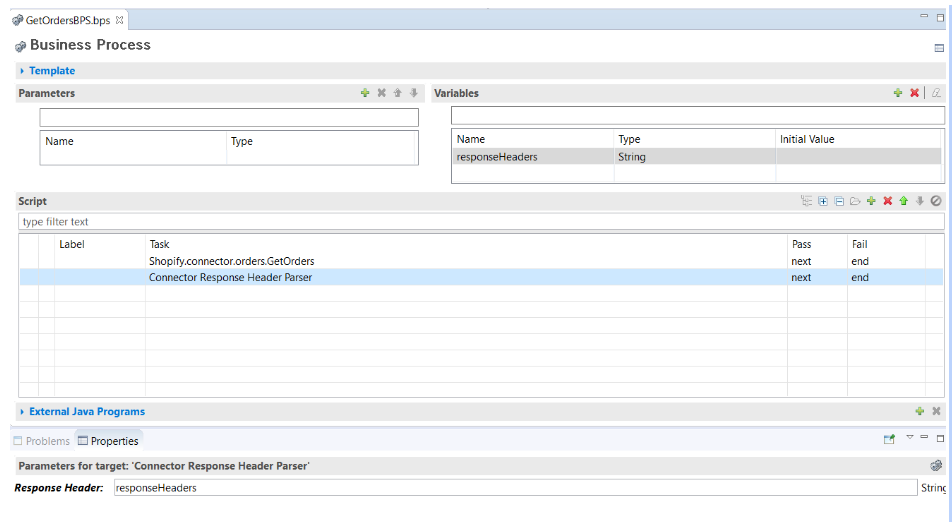Image resolution: width=952 pixels, height=522 pixels.
Task: Move parameter down in Parameters section
Action: 413,93
